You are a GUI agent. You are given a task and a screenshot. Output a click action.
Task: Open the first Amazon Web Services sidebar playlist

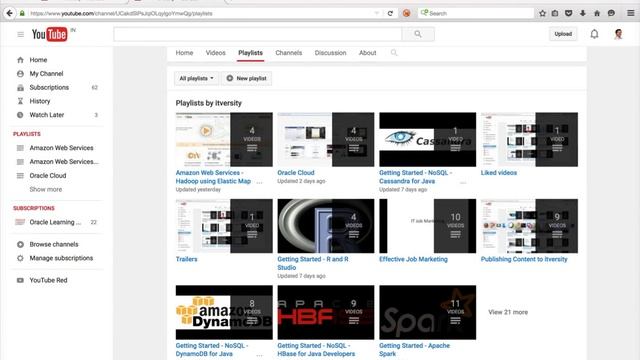[x=61, y=148]
